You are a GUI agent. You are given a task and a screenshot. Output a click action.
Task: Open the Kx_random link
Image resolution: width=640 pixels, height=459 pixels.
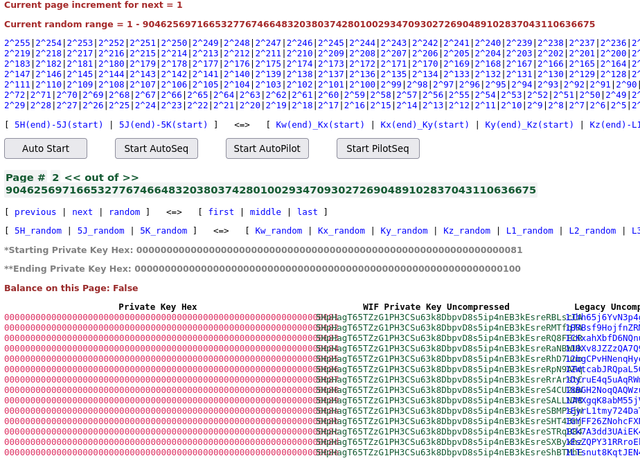[342, 231]
